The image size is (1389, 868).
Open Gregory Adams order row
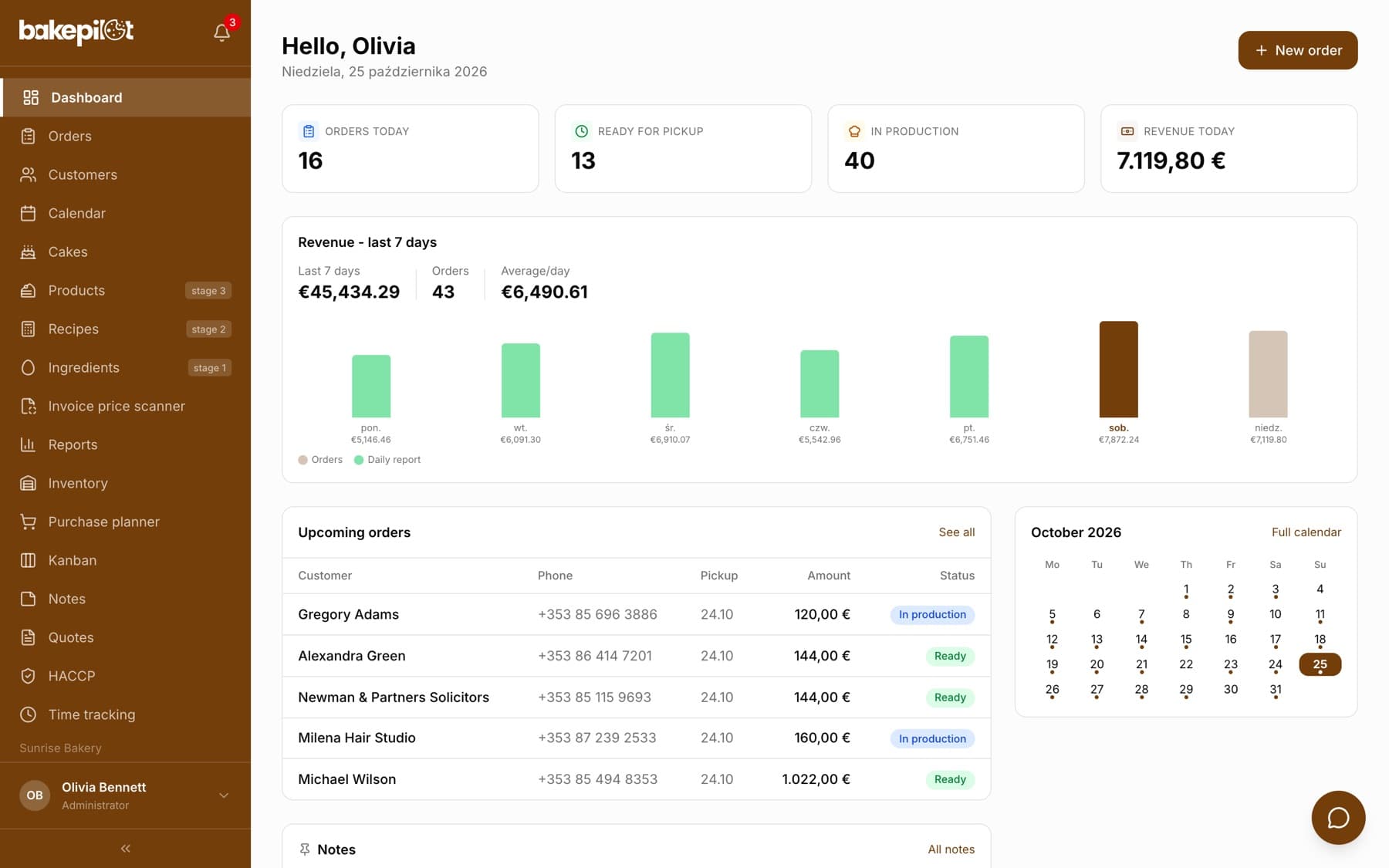(636, 614)
